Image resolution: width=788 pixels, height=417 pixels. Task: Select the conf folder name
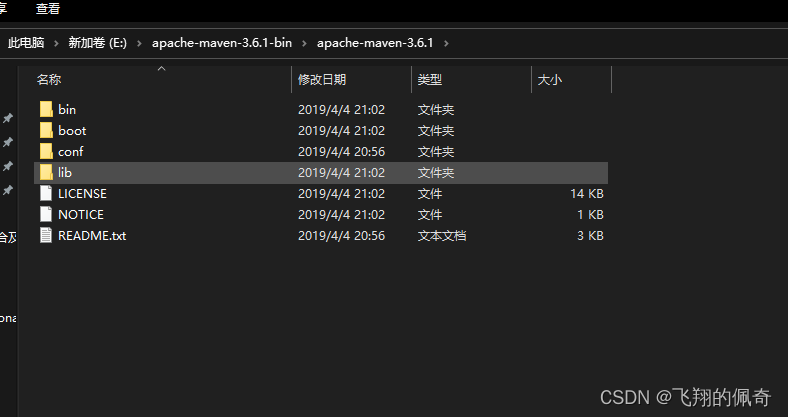pos(70,151)
